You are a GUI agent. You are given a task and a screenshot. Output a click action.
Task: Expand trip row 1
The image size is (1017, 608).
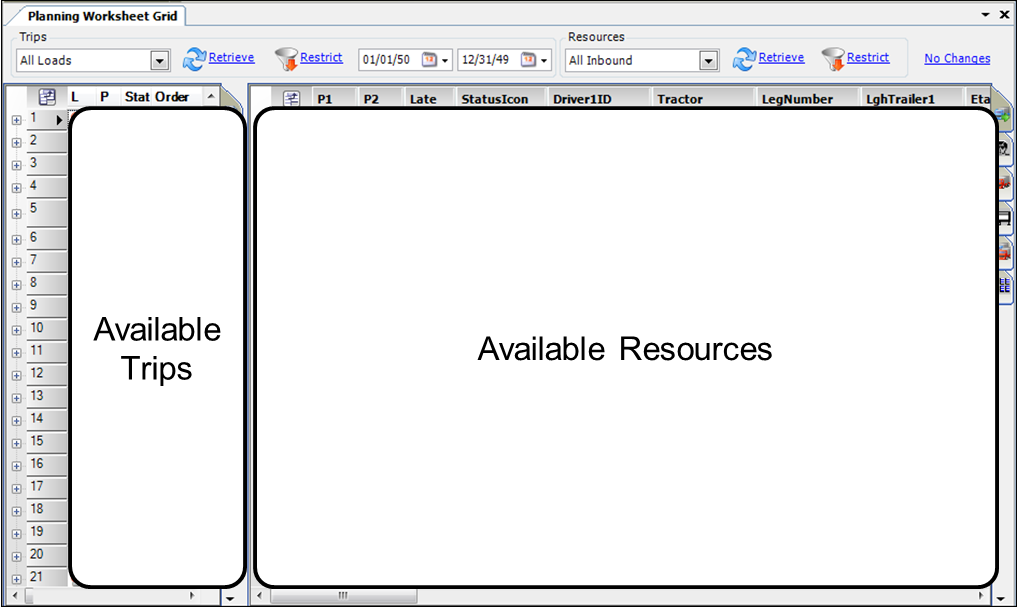pos(17,120)
